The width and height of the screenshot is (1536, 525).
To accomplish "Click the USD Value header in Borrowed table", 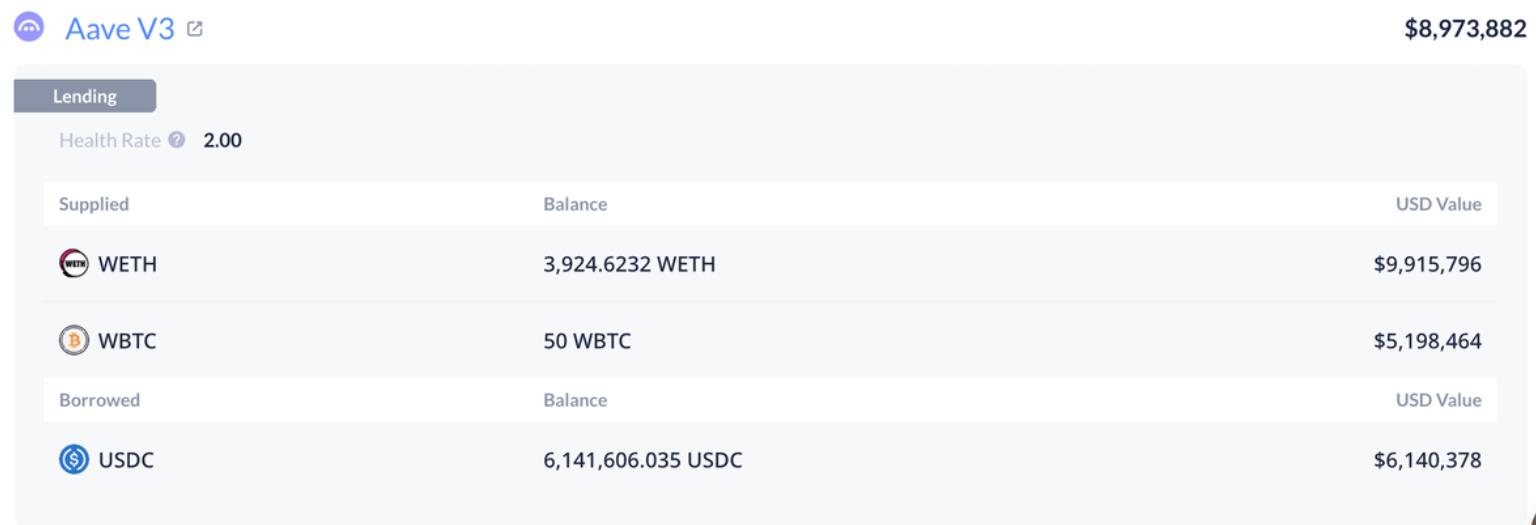I will (x=1439, y=400).
